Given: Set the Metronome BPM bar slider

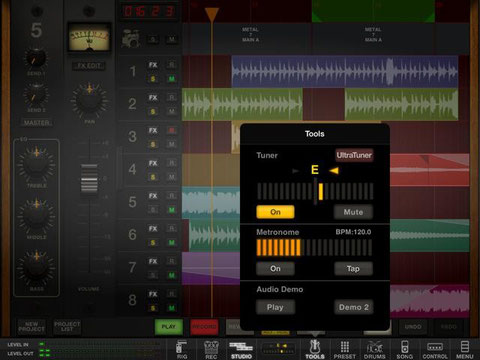Looking at the screenshot, I should 314,248.
